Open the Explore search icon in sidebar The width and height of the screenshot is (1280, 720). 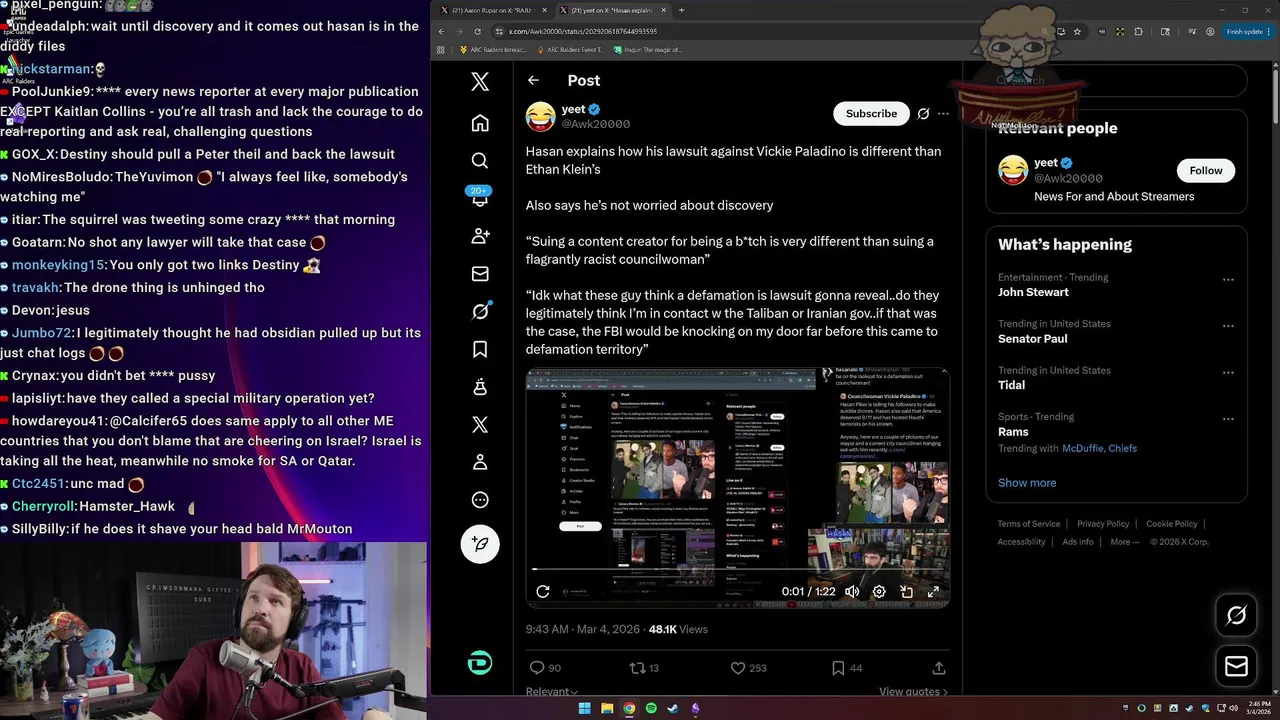[480, 160]
